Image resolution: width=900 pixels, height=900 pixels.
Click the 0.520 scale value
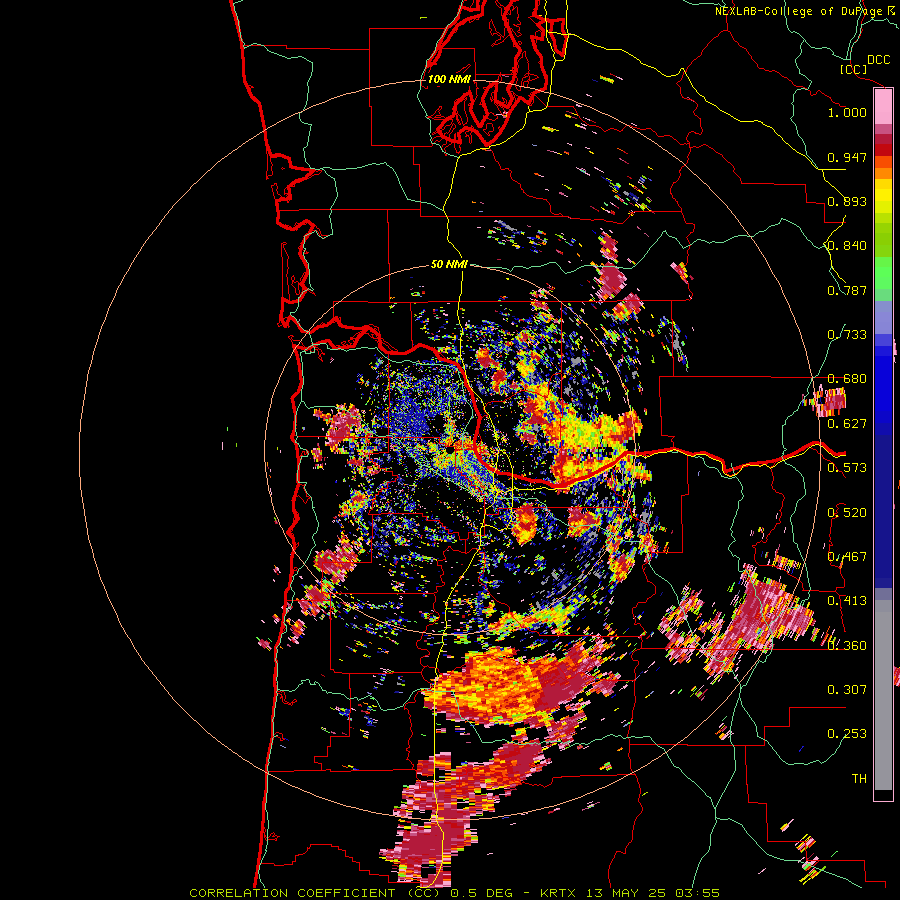847,513
